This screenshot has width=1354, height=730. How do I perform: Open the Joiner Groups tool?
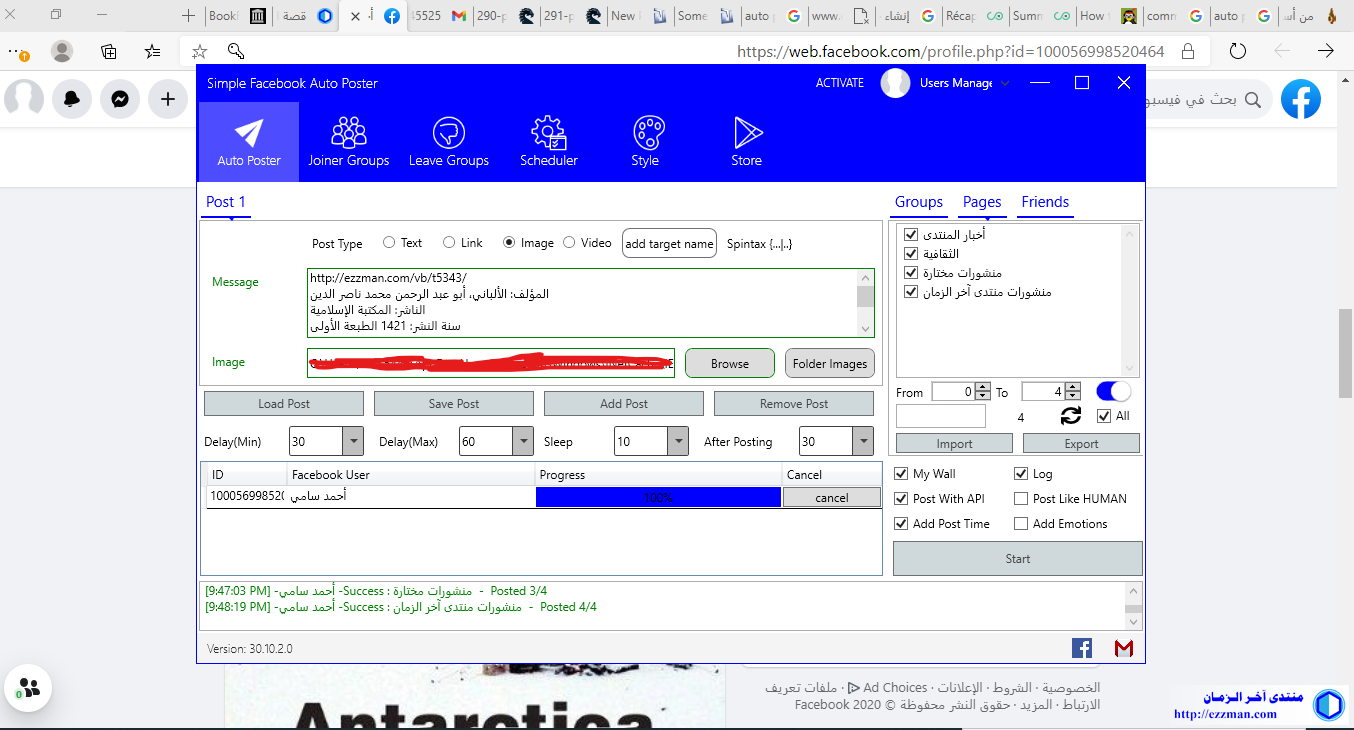point(348,141)
